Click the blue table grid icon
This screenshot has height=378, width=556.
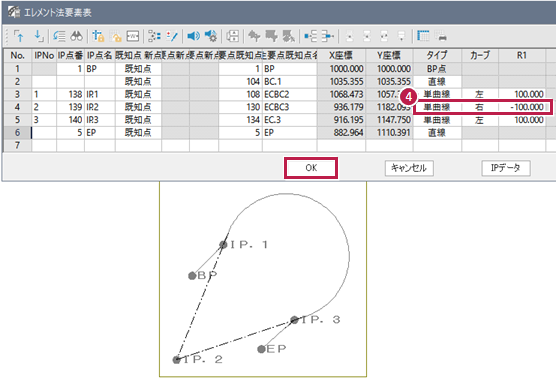[423, 36]
